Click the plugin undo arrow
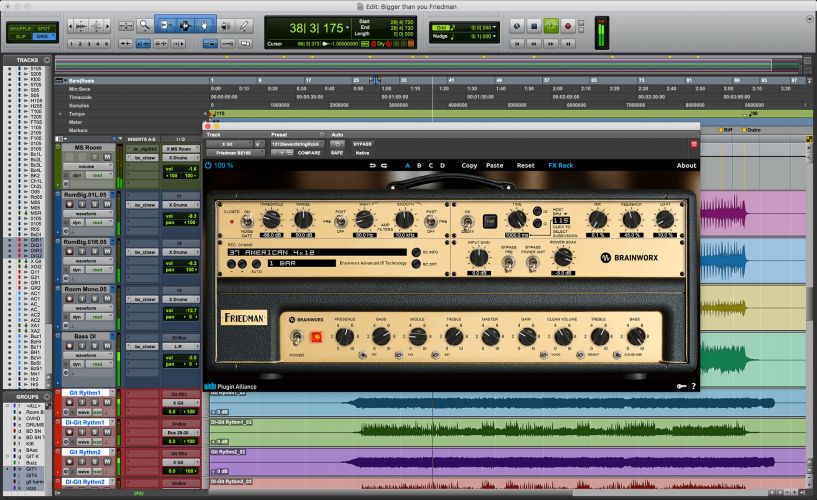Viewport: 817px width, 500px height. [373, 165]
